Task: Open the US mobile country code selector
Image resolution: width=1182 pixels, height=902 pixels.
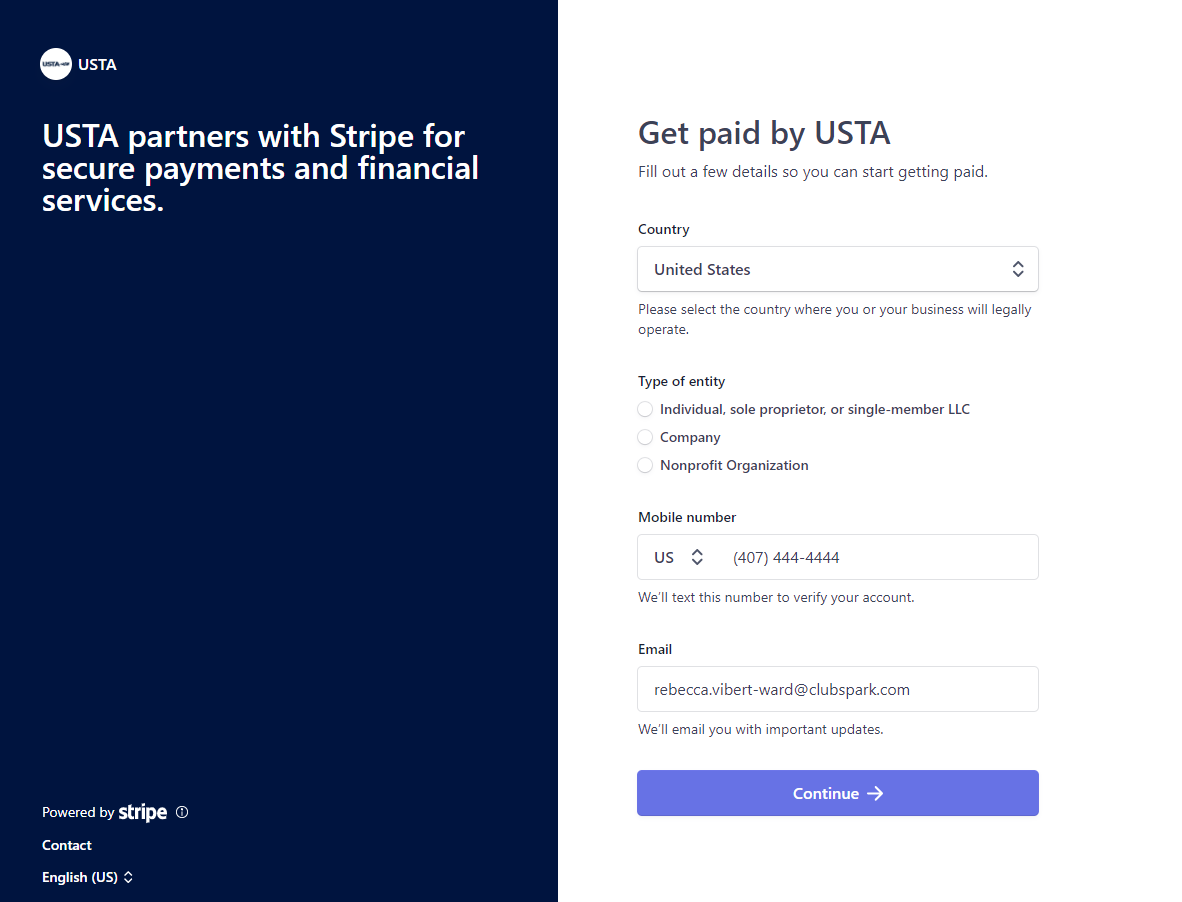Action: 678,557
